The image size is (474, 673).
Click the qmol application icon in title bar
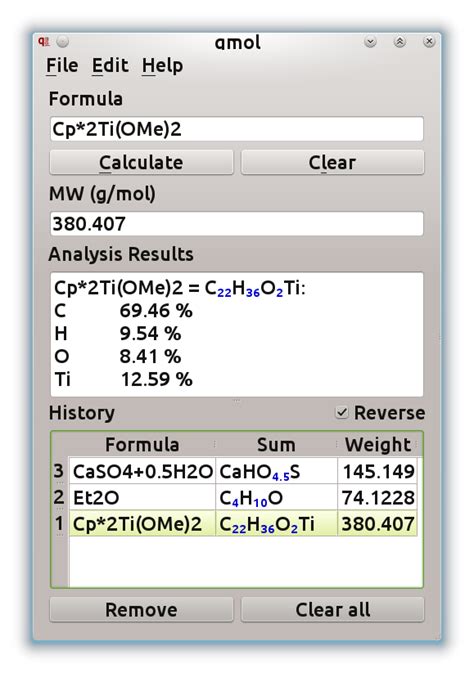click(x=43, y=42)
